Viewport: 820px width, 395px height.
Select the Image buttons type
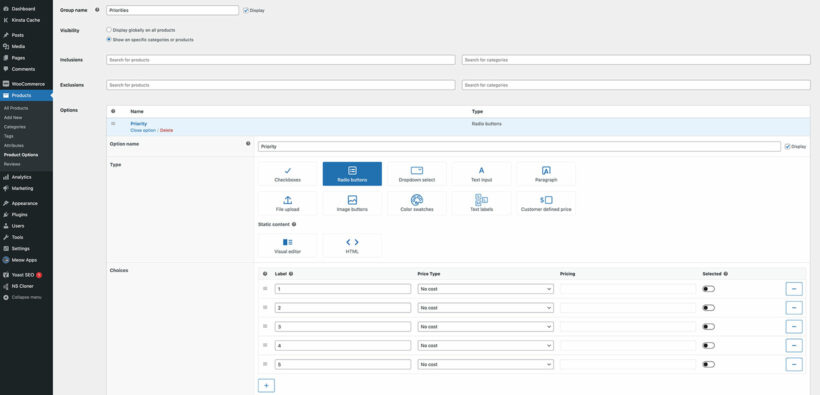(352, 203)
